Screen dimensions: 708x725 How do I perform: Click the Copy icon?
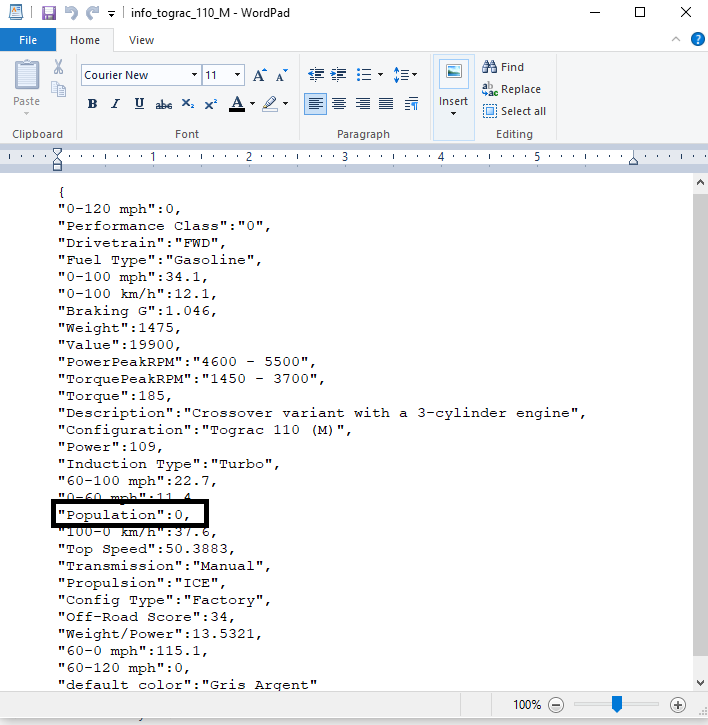58,89
